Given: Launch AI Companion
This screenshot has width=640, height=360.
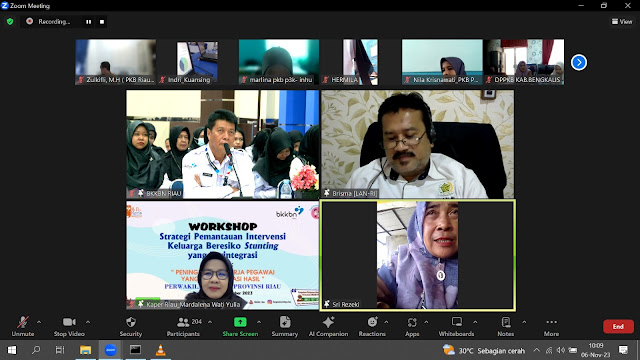Looking at the screenshot, I should click(328, 327).
